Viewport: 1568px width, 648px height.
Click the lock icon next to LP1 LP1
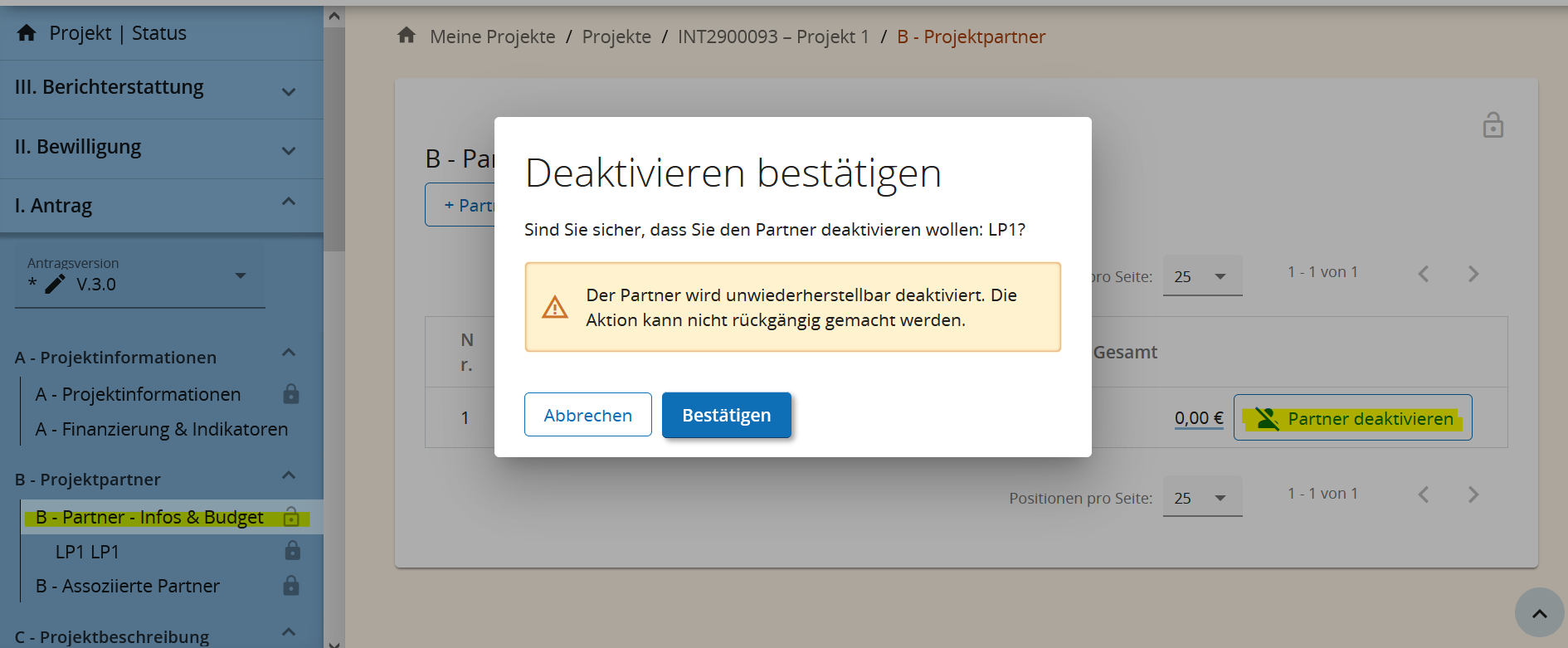pyautogui.click(x=292, y=551)
